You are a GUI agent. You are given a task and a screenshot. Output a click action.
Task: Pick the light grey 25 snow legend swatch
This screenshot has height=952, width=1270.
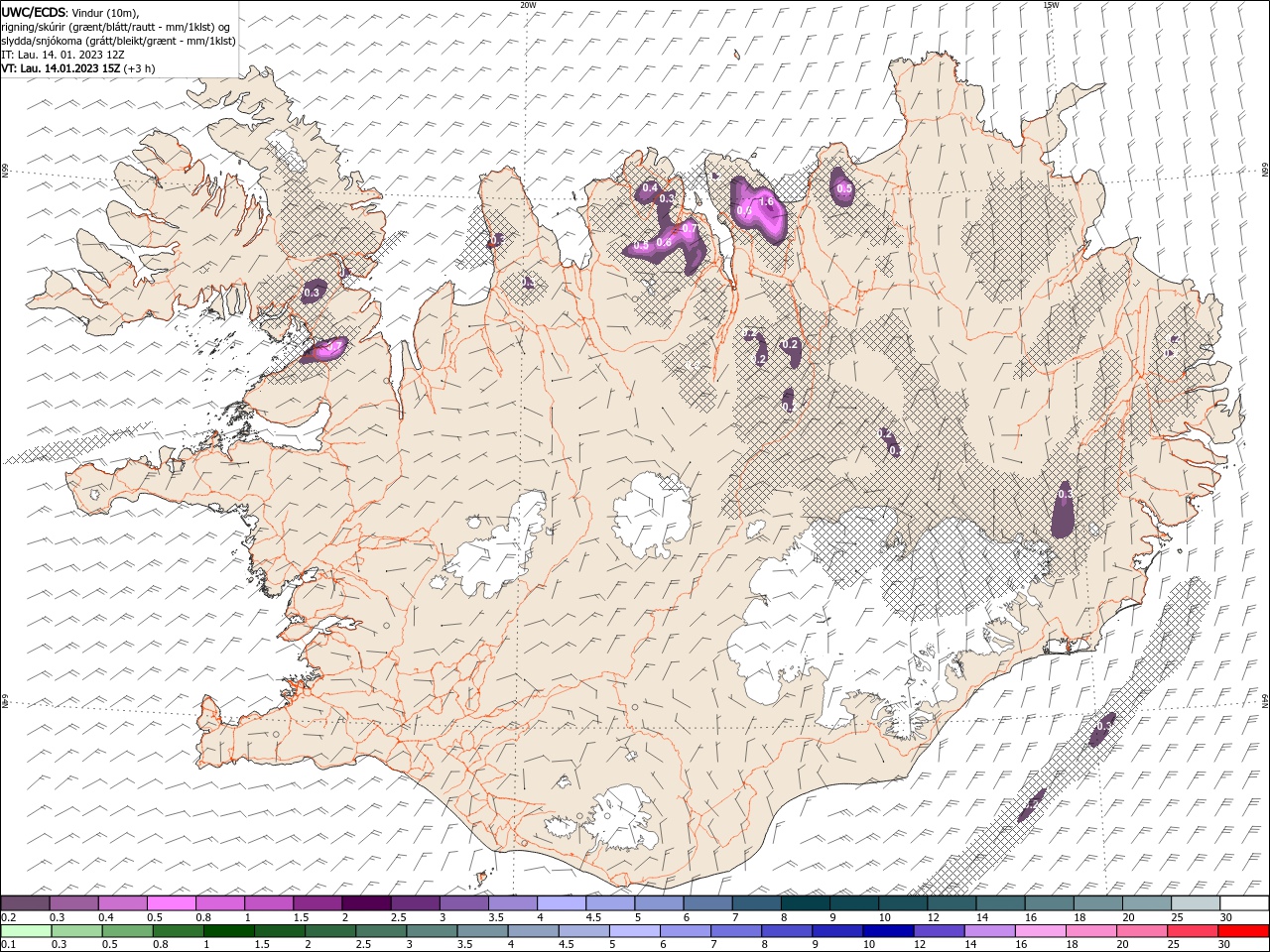[x=1196, y=903]
